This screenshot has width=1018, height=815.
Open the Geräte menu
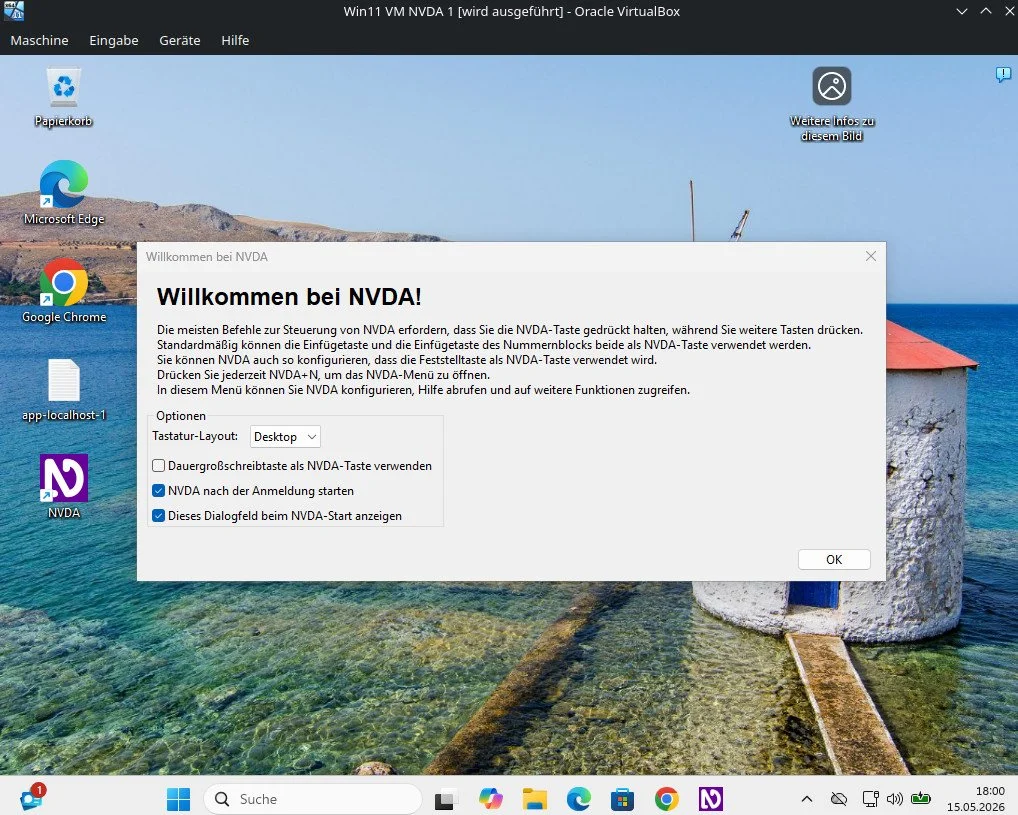point(180,40)
